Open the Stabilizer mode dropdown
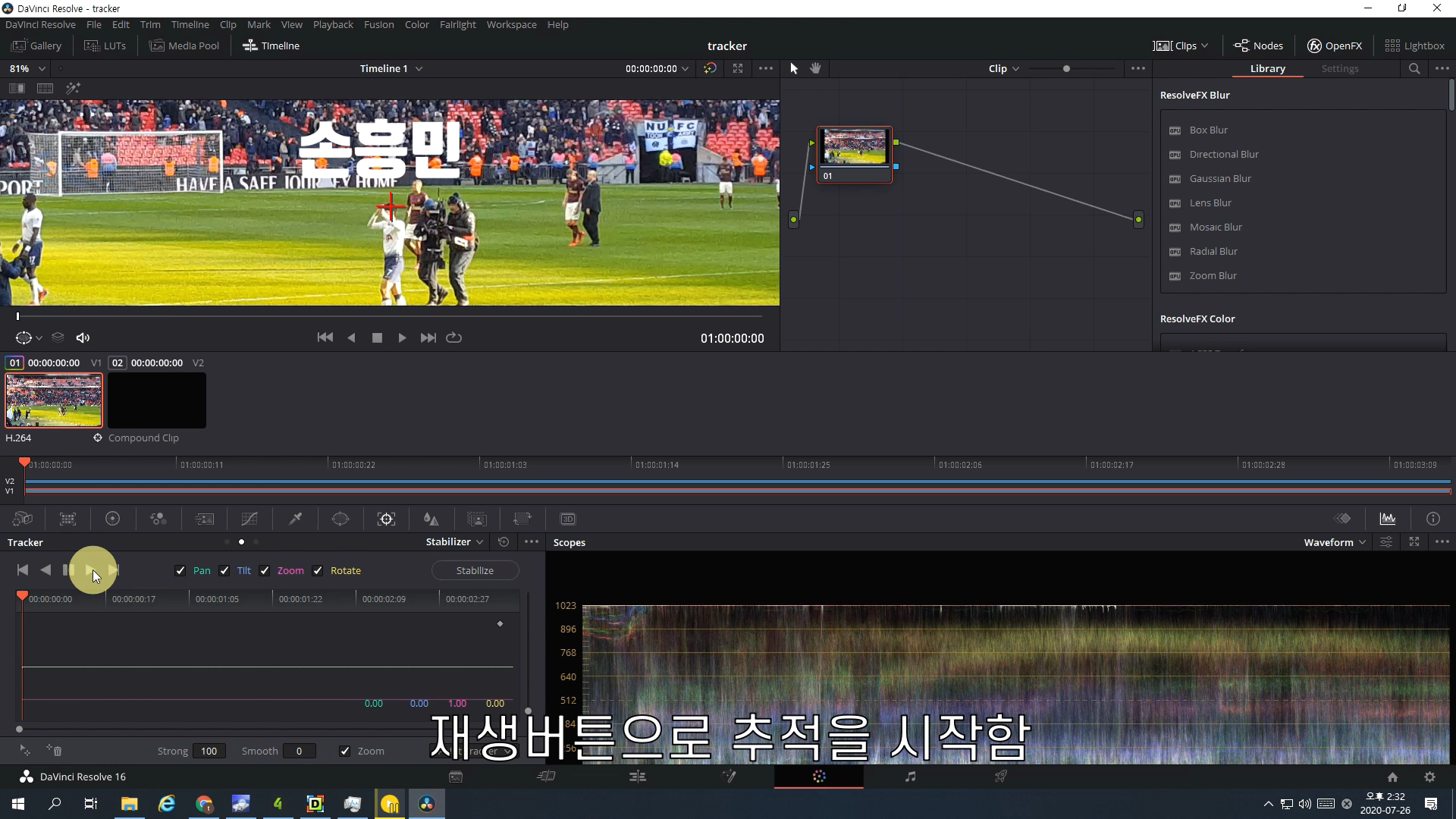 (454, 541)
